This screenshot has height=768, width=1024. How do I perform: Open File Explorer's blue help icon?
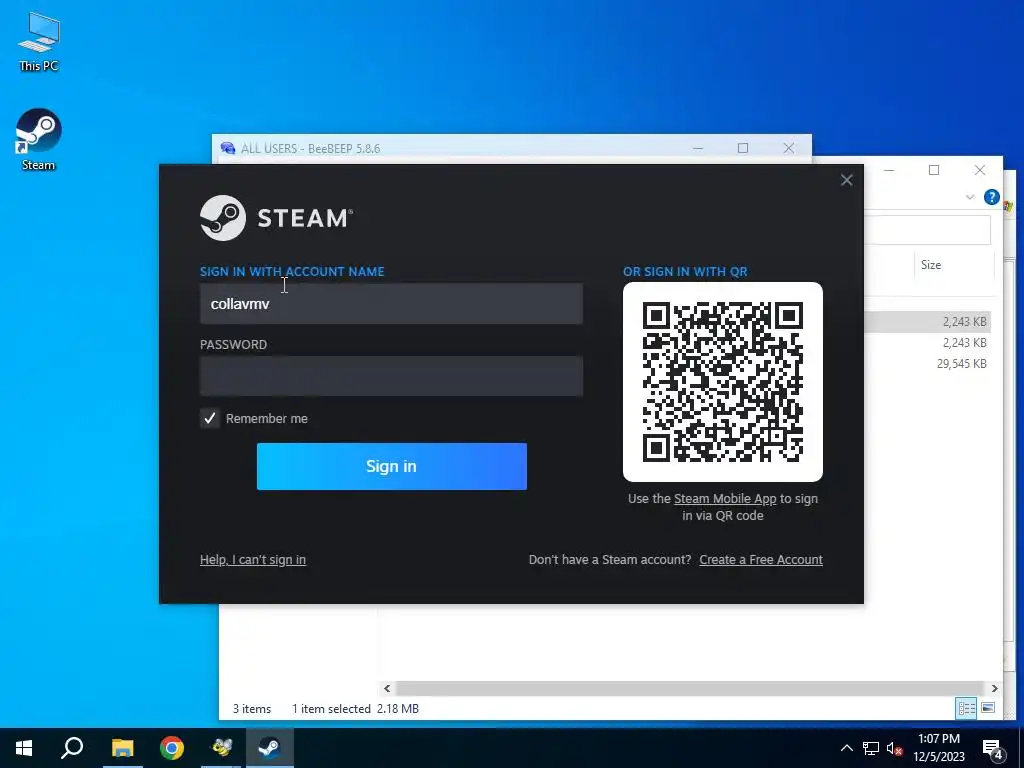pyautogui.click(x=991, y=197)
